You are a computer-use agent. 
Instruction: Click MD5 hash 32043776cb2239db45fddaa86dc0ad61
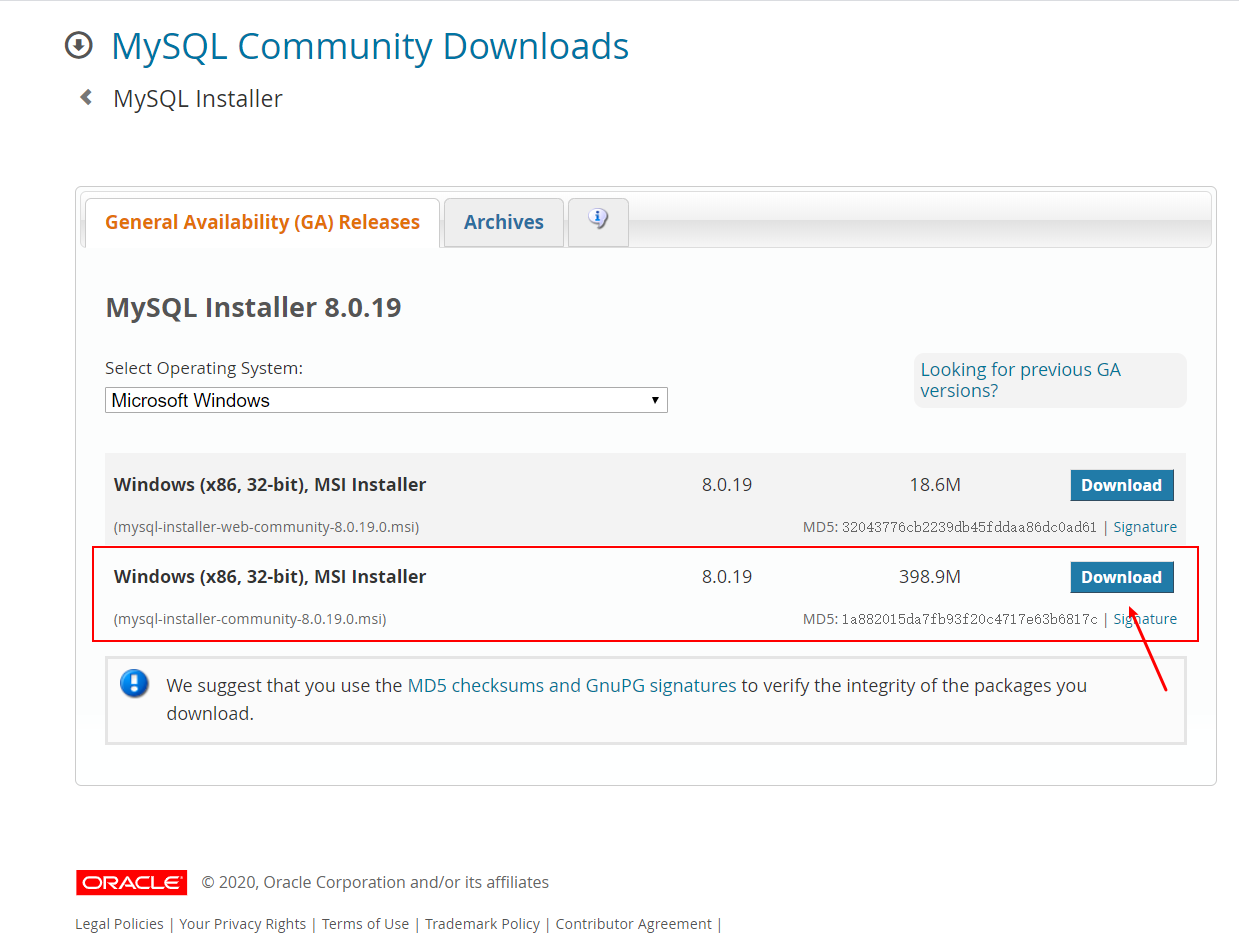click(969, 527)
